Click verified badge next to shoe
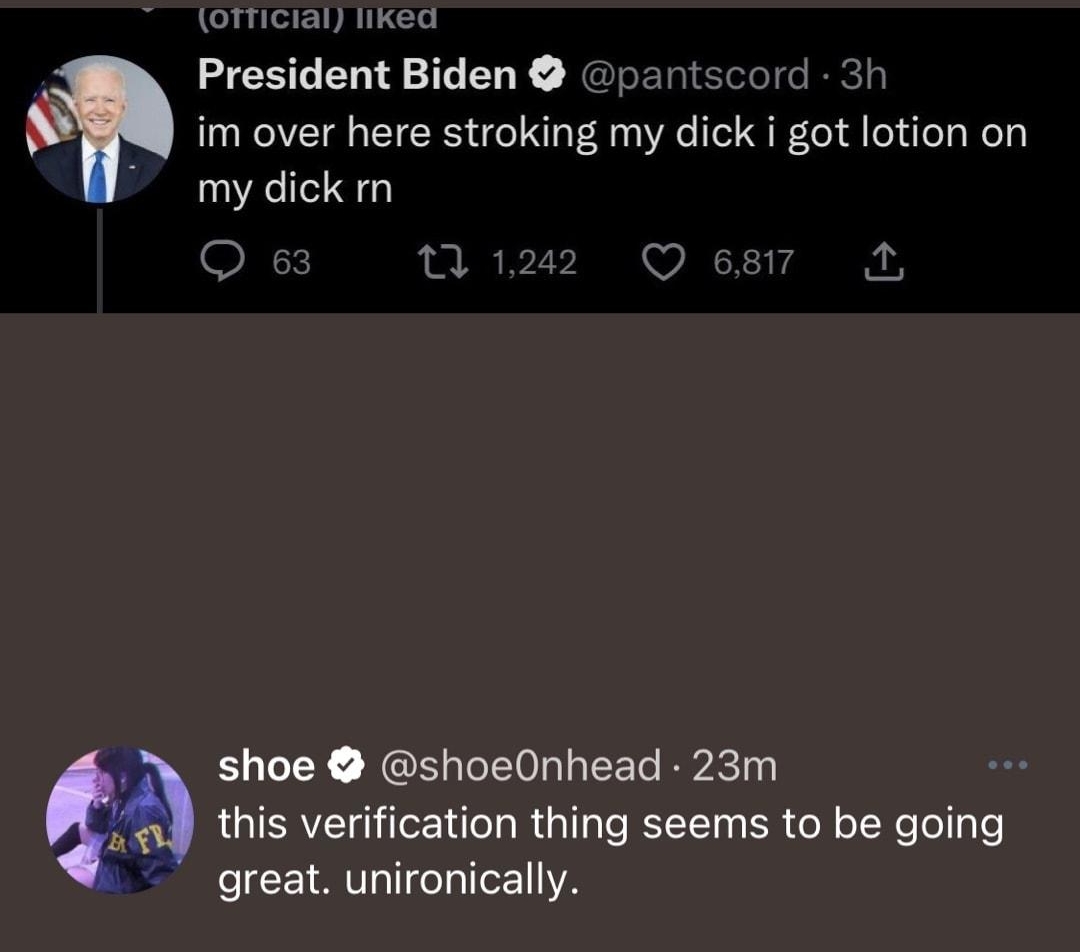This screenshot has width=1080, height=952. tap(346, 766)
